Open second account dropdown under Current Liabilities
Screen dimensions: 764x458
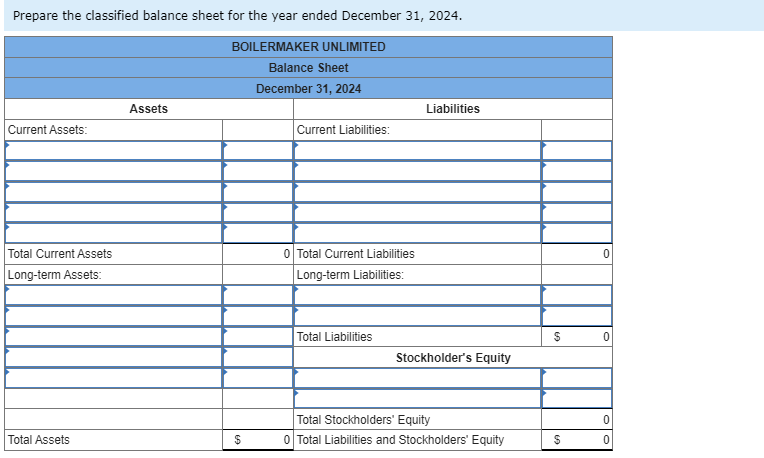point(417,171)
